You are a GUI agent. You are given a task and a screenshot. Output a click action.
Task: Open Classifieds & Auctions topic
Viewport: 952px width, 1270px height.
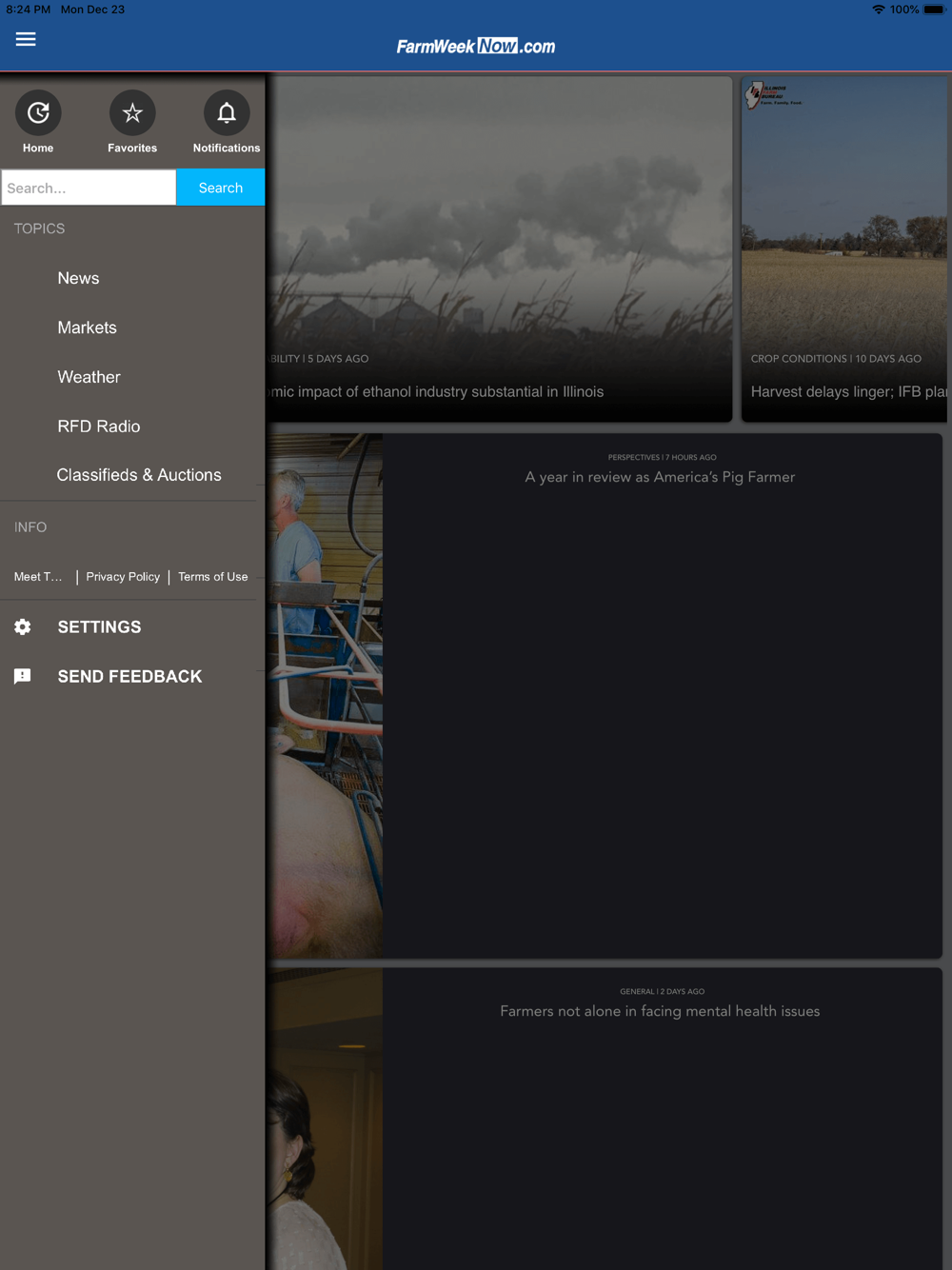(x=139, y=475)
